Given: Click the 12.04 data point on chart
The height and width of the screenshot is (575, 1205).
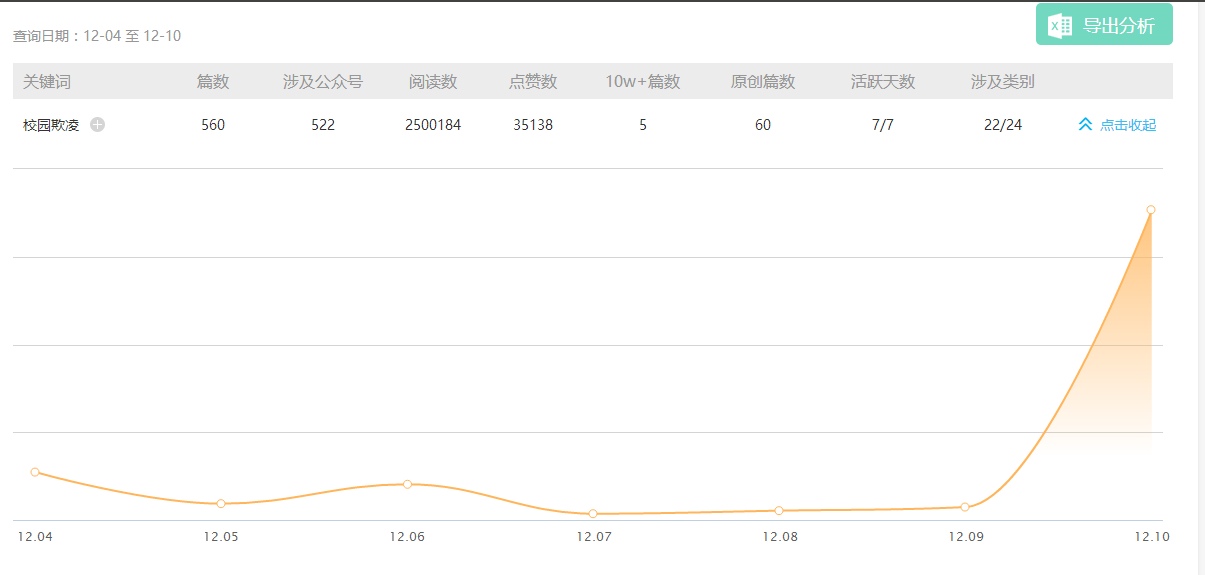Looking at the screenshot, I should [x=35, y=472].
